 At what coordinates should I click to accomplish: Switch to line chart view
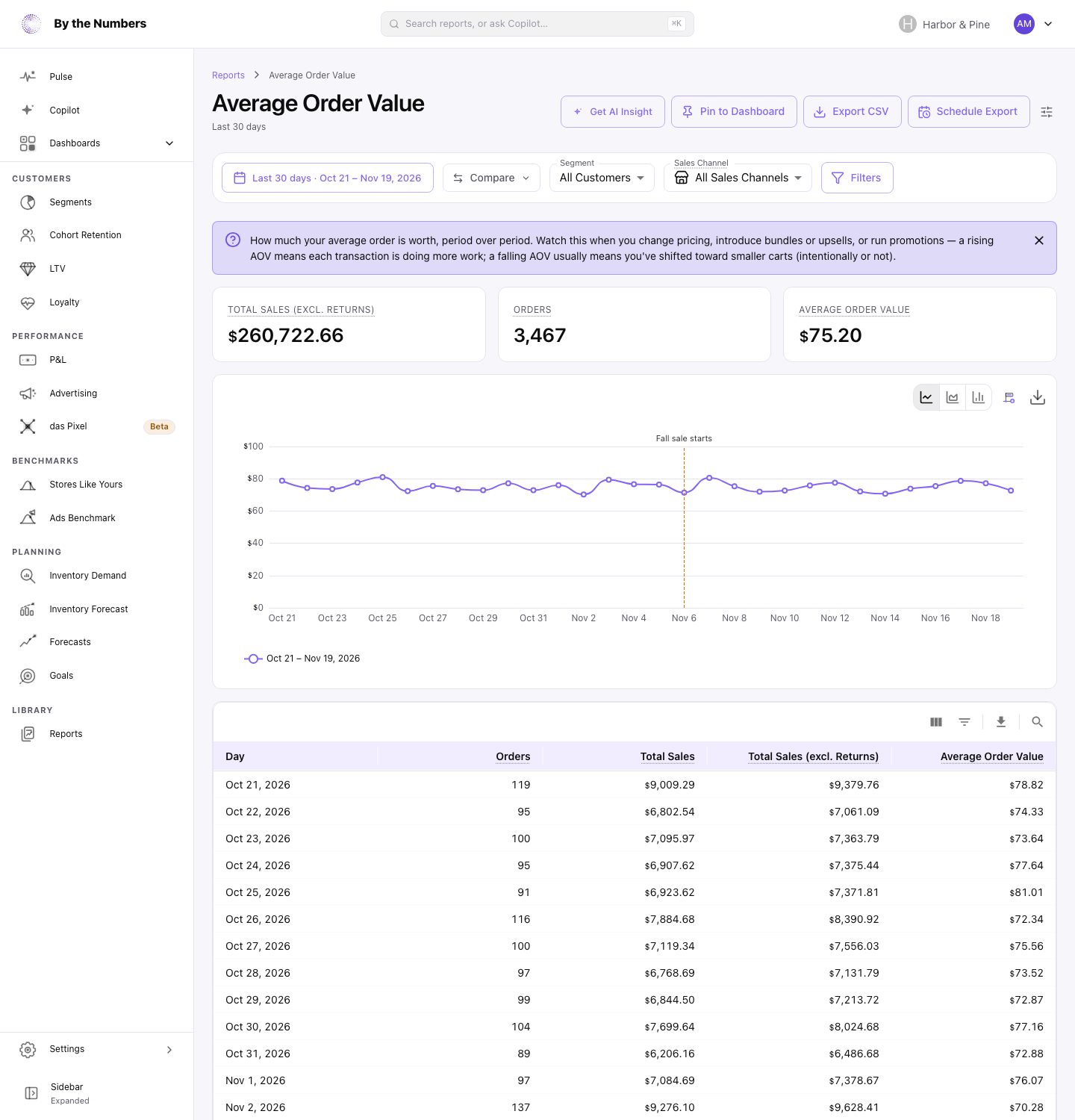926,397
